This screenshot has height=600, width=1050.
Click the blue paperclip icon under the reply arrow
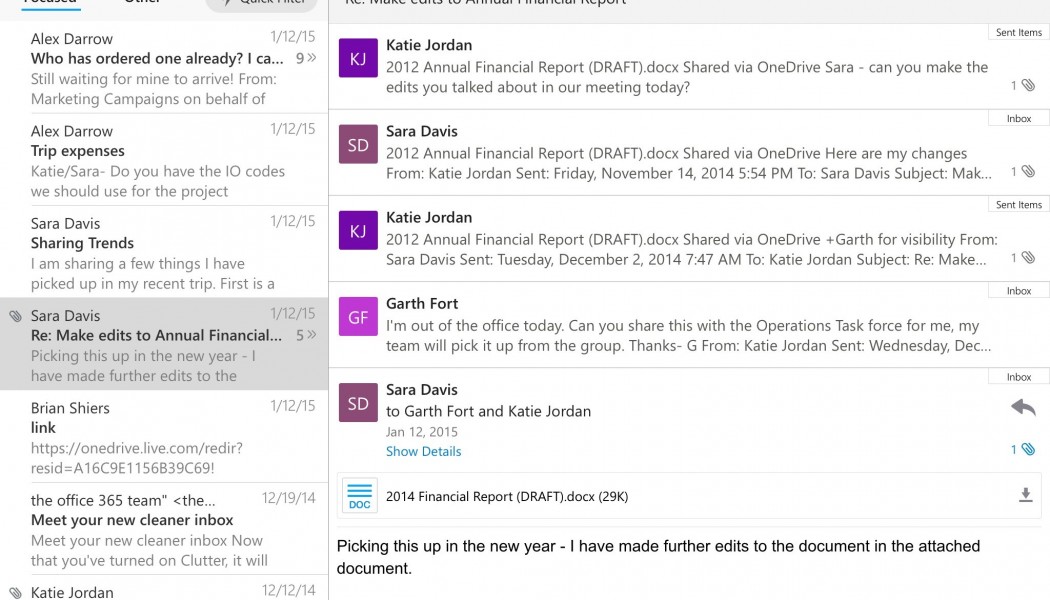pyautogui.click(x=1028, y=450)
